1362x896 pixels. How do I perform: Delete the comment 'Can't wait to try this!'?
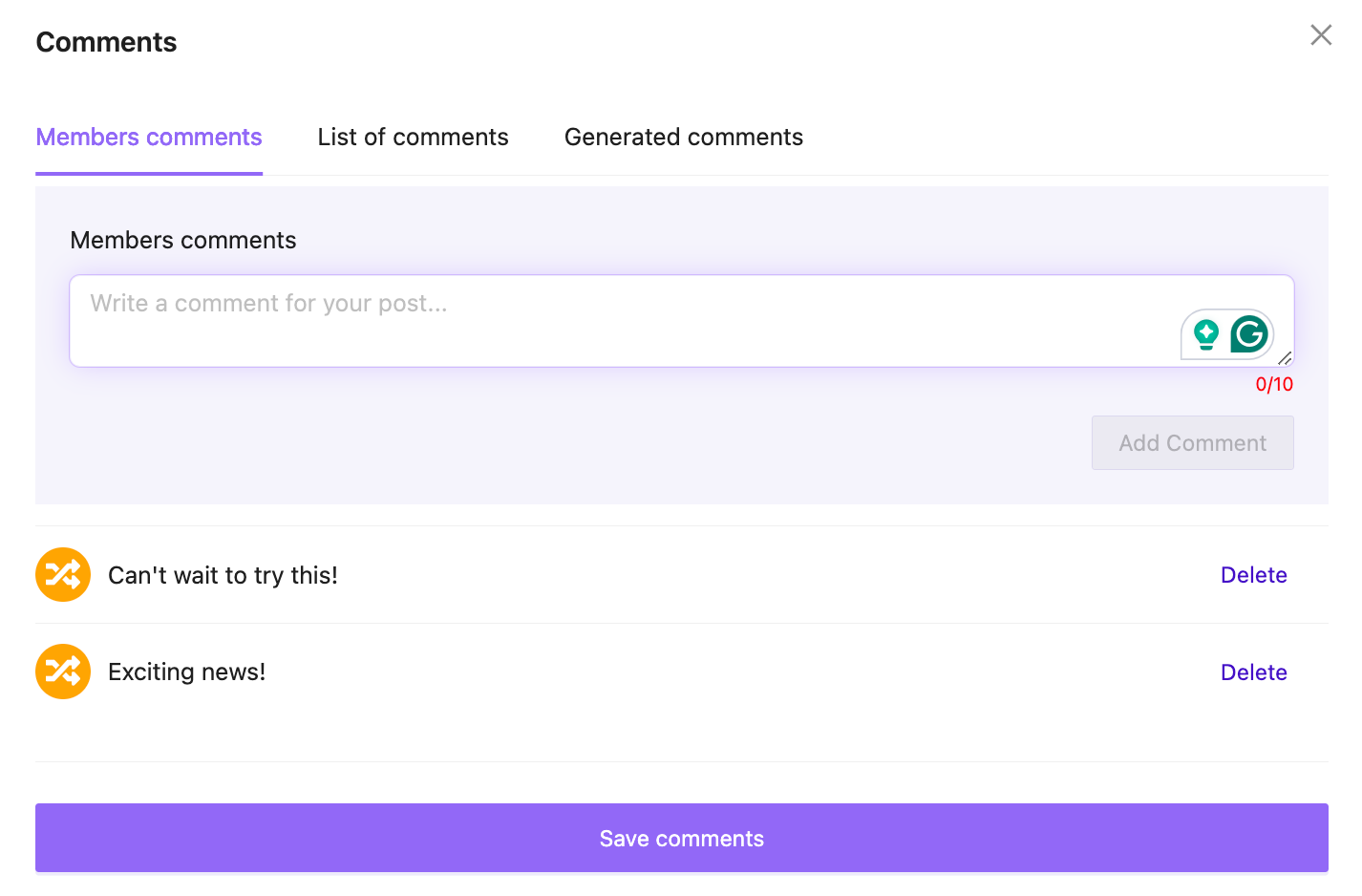[x=1253, y=574]
